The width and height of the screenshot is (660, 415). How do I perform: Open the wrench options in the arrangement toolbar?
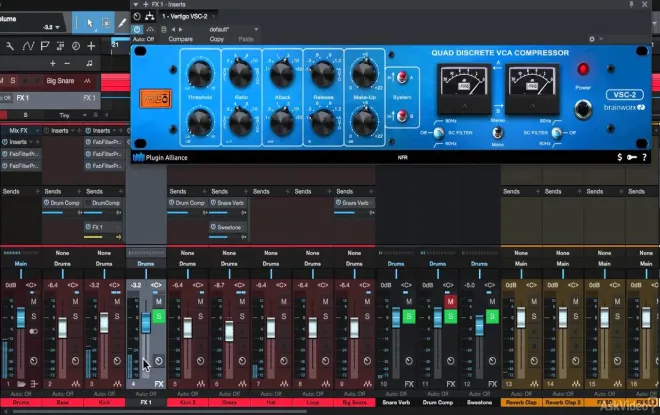click(10, 46)
